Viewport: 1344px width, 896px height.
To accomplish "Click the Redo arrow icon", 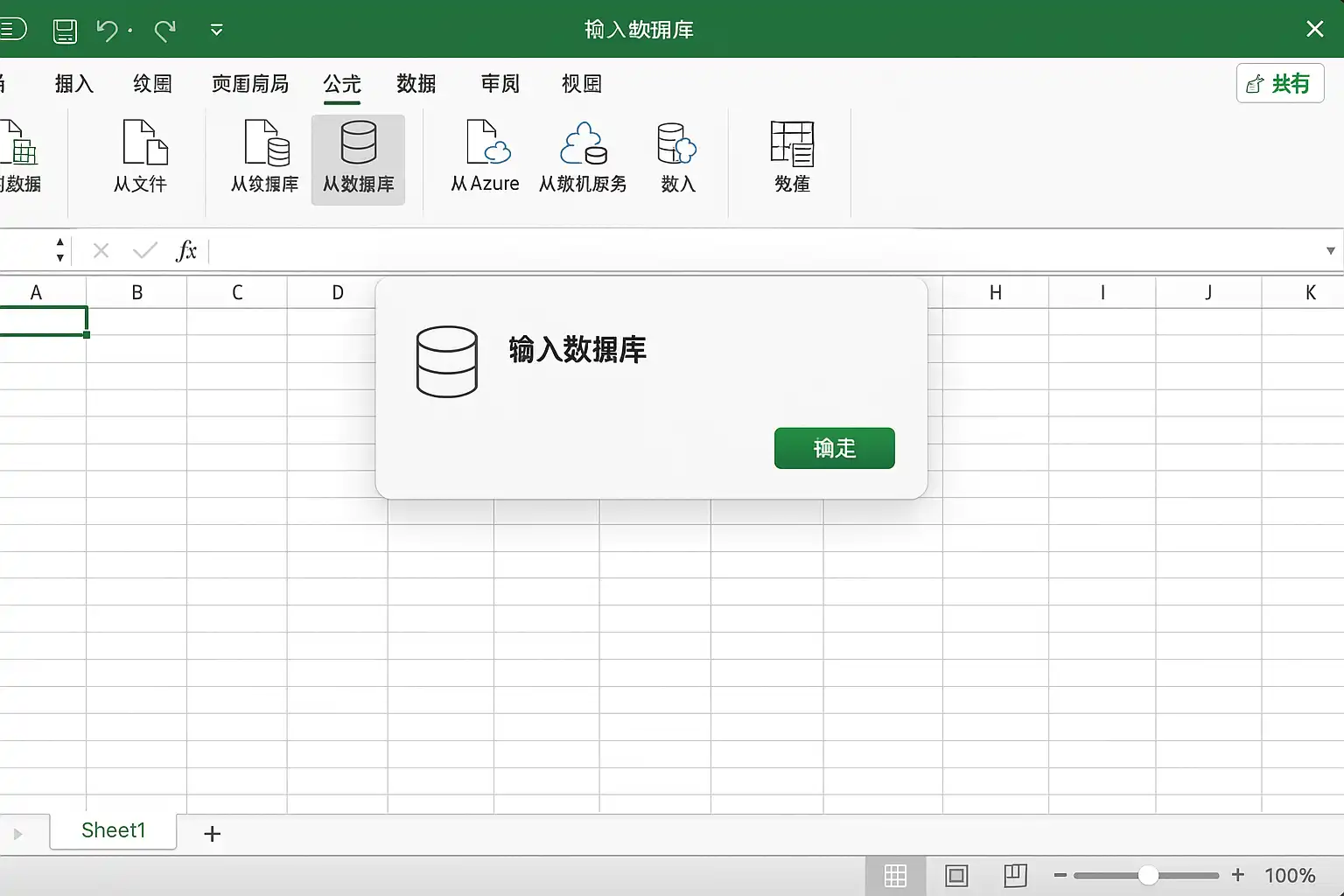I will coord(164,31).
